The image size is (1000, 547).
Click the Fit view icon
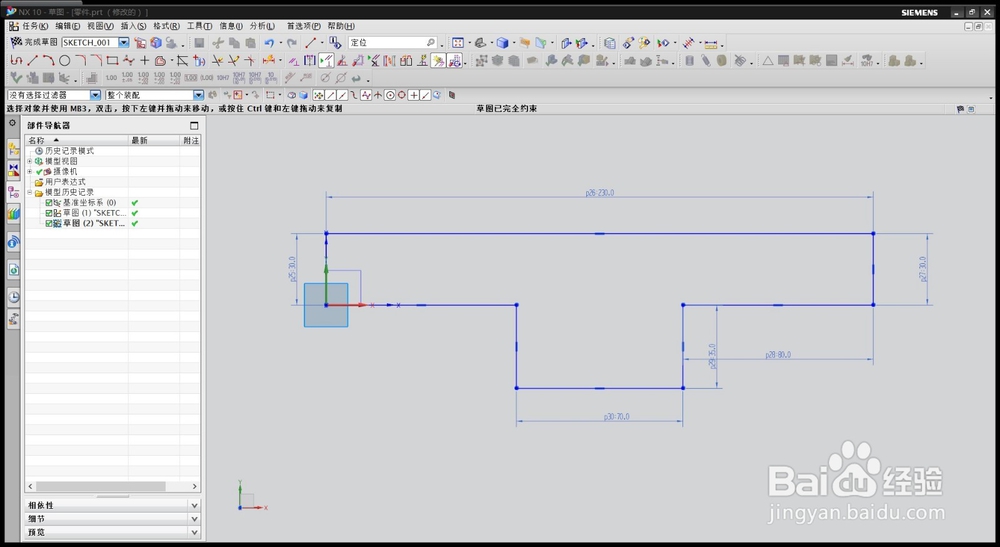coord(458,43)
